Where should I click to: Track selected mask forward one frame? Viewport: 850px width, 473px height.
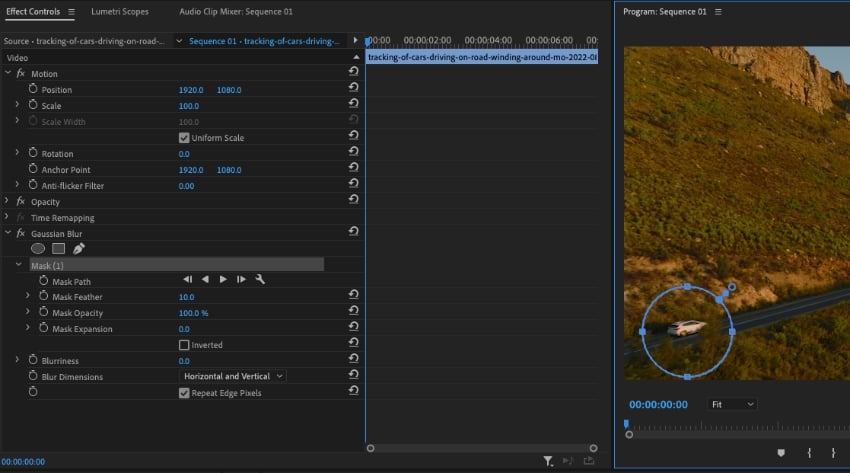pos(241,280)
